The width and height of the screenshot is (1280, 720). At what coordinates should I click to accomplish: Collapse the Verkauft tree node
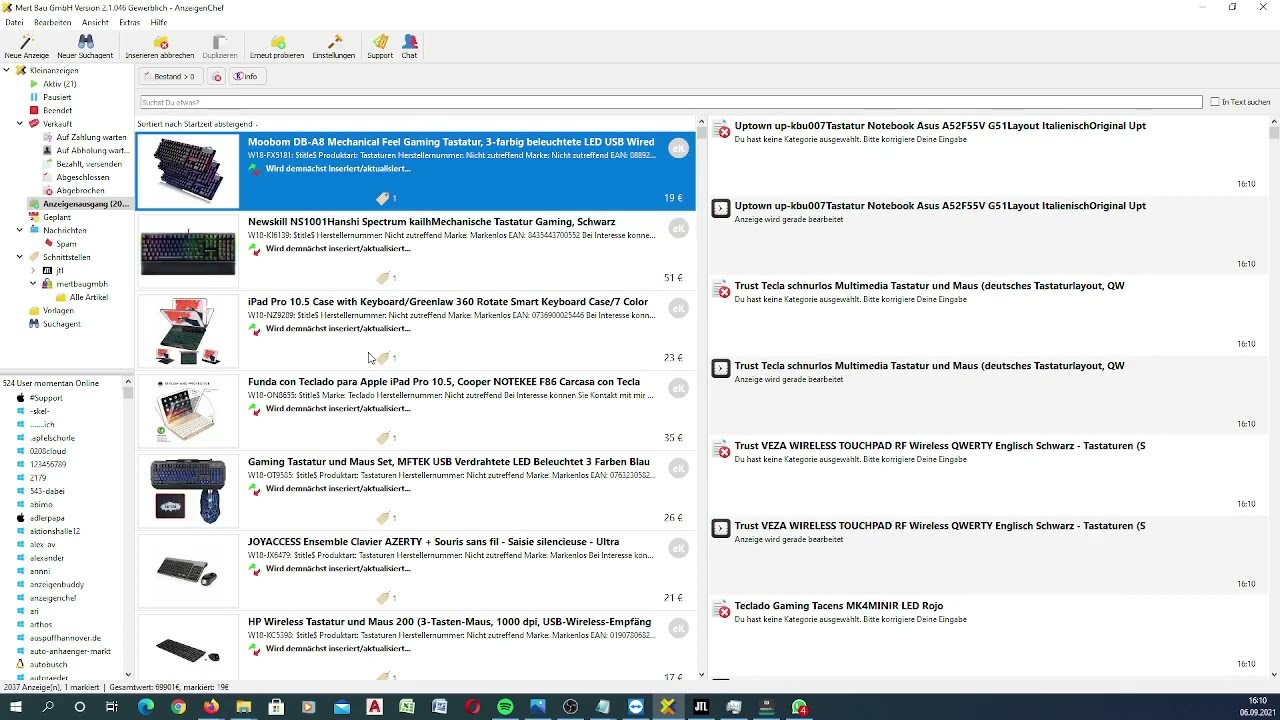[x=20, y=124]
